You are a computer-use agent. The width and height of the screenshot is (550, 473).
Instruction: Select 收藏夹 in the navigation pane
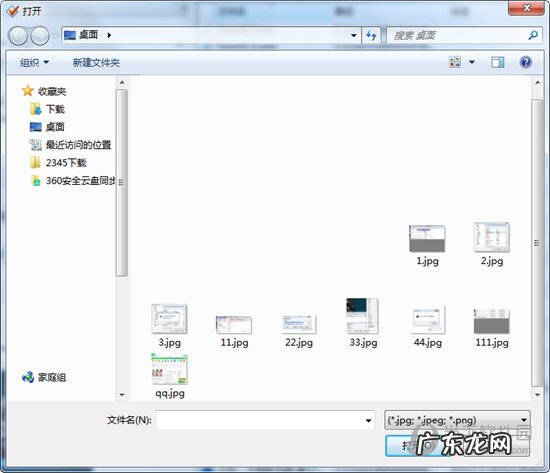tap(52, 92)
